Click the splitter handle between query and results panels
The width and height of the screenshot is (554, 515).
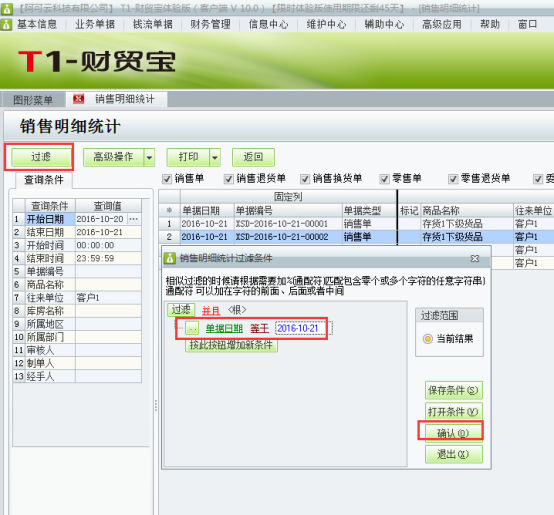click(156, 406)
